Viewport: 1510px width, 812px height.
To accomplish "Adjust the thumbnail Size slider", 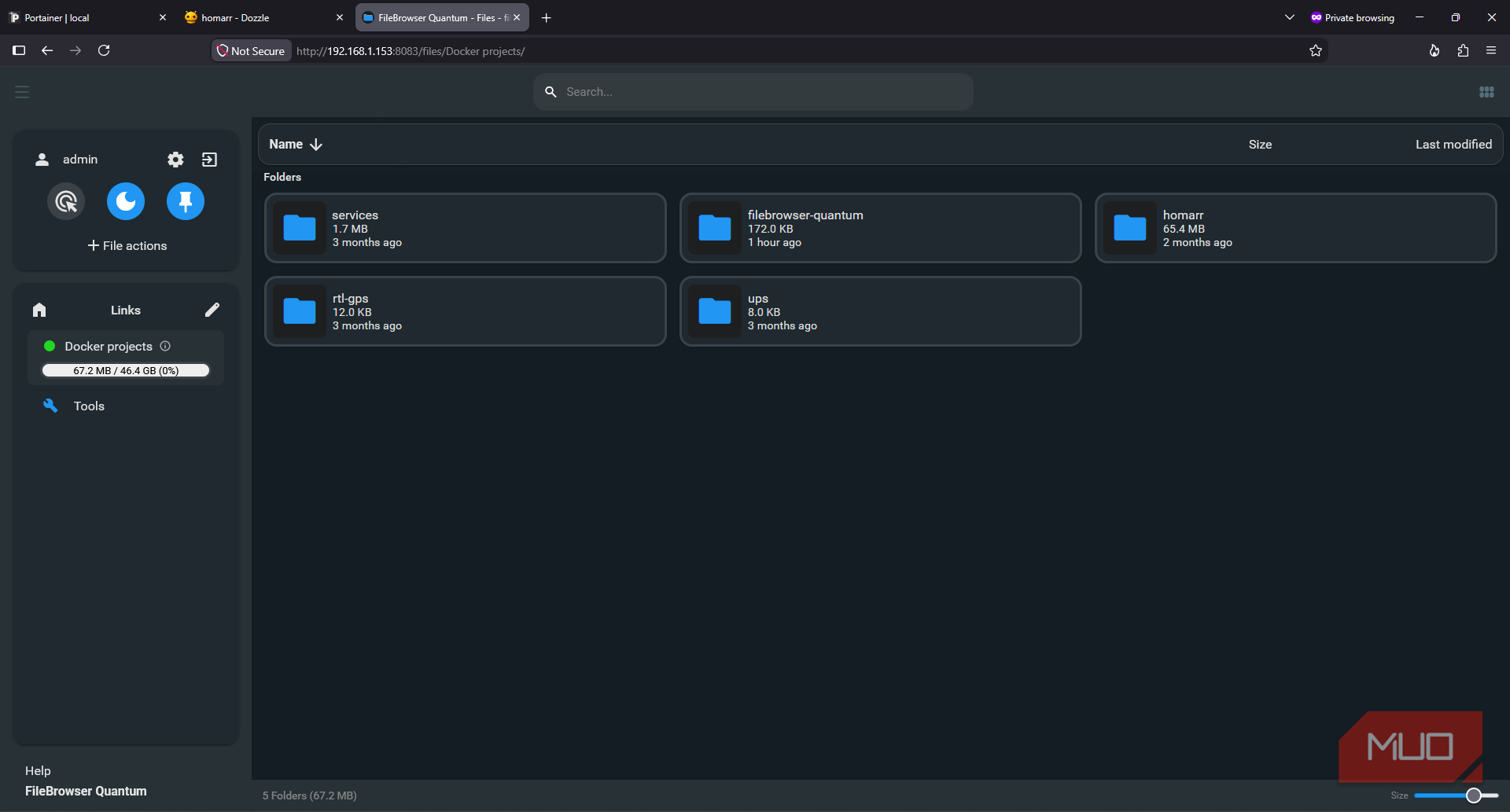I will point(1457,795).
